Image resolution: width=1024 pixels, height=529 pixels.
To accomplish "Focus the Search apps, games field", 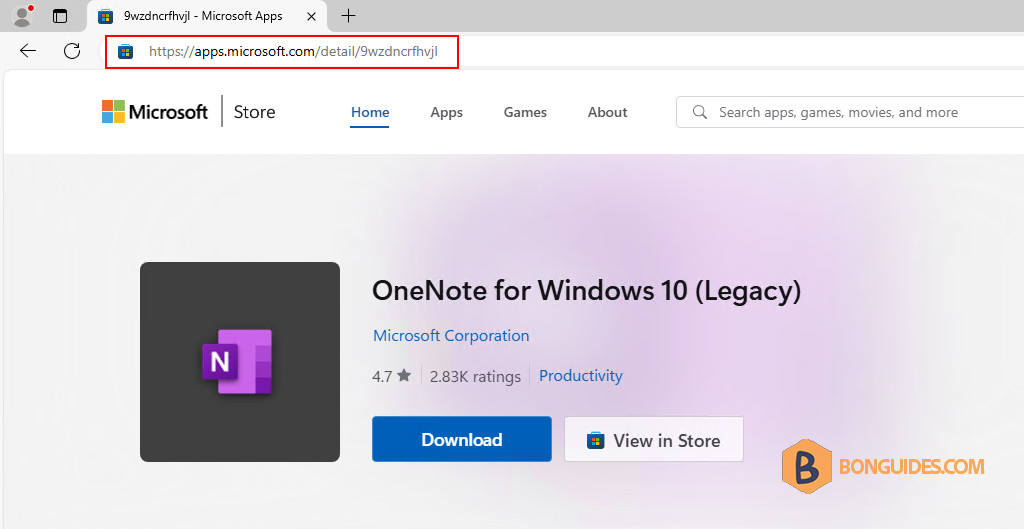I will point(850,112).
